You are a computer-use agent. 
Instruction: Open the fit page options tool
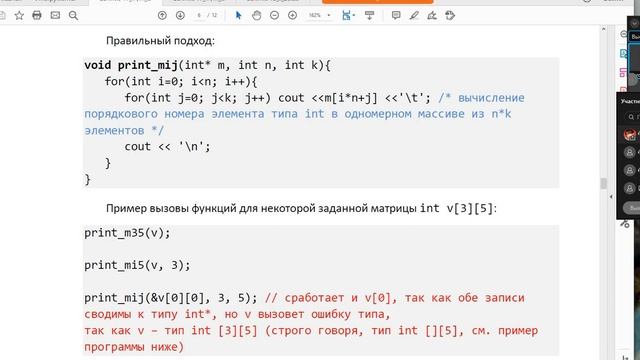[347, 16]
